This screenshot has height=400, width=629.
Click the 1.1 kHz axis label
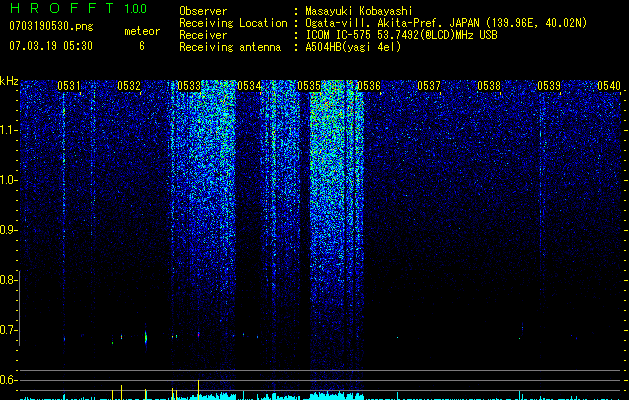(x=8, y=130)
